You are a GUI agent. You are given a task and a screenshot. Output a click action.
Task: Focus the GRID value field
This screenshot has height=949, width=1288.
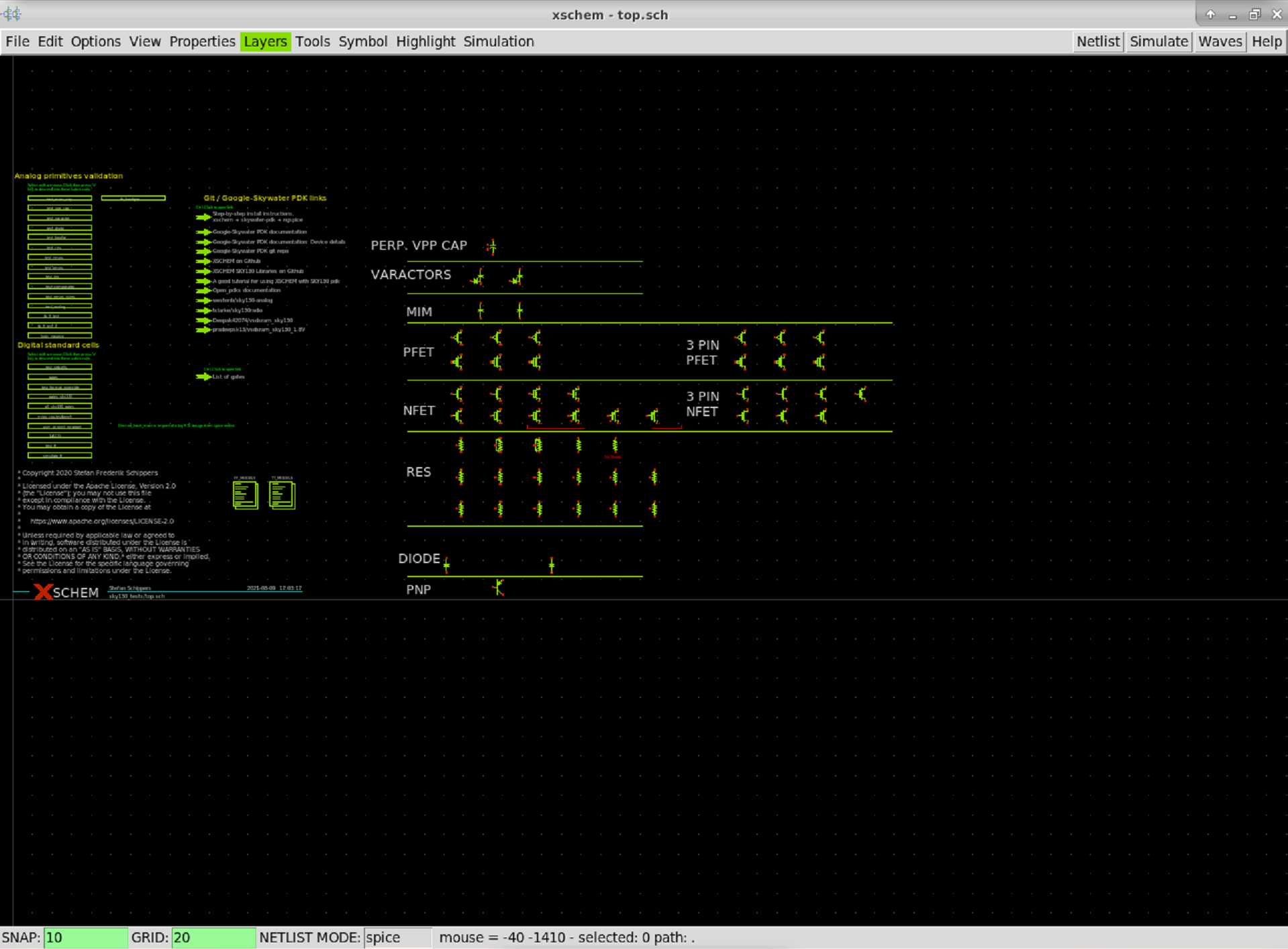[213, 938]
